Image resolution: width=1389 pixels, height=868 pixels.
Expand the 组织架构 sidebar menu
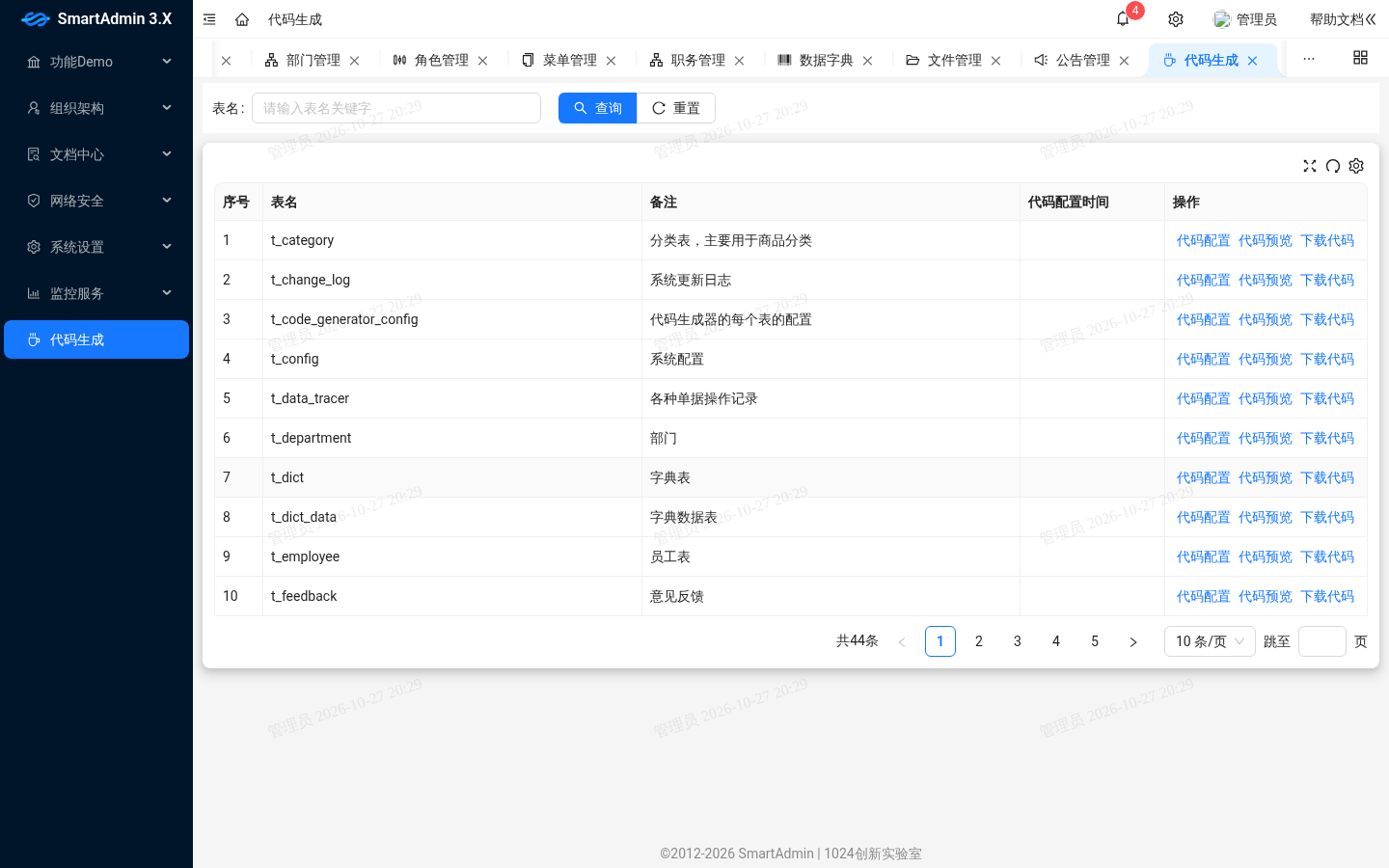coord(96,108)
